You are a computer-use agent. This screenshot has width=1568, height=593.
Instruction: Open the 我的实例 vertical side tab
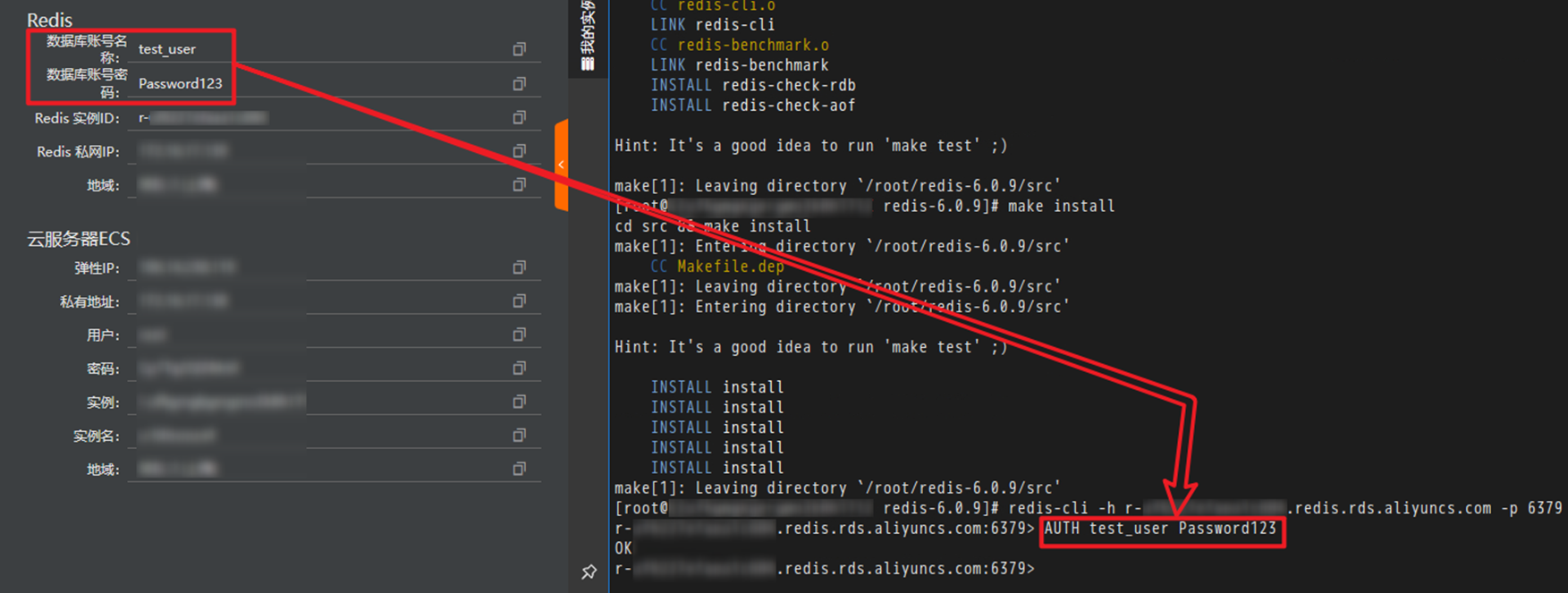[588, 36]
